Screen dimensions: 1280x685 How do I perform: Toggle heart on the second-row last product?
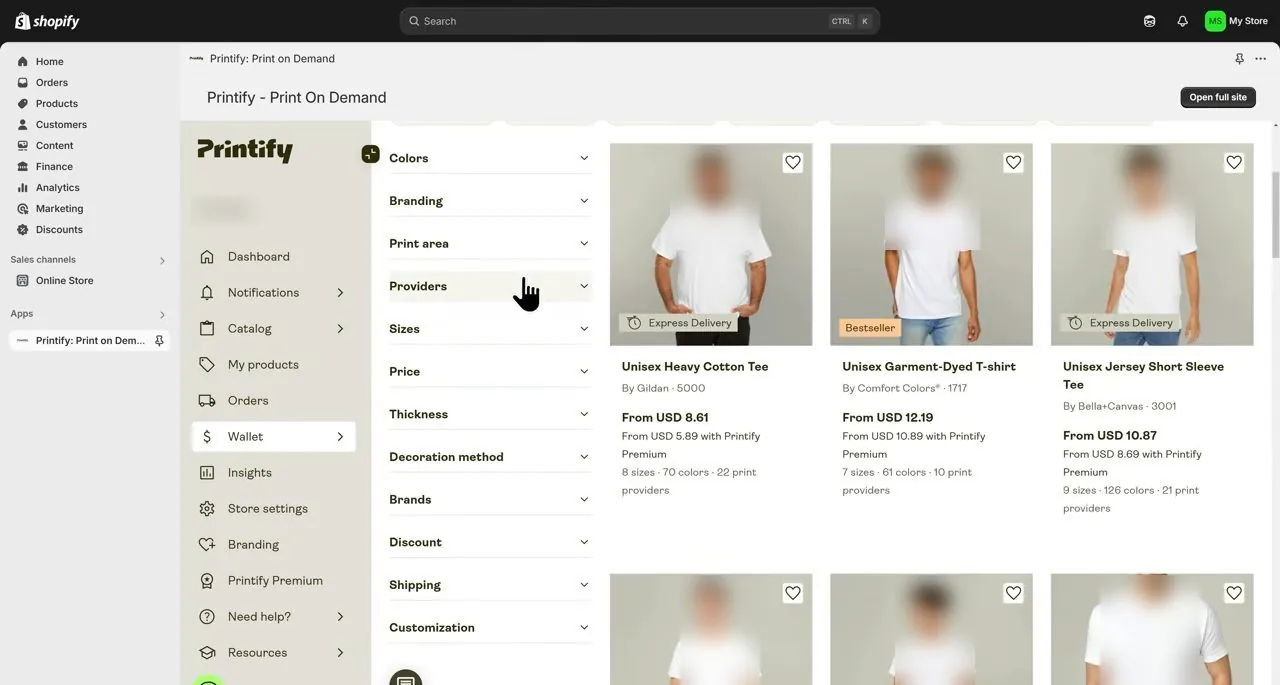(1234, 593)
